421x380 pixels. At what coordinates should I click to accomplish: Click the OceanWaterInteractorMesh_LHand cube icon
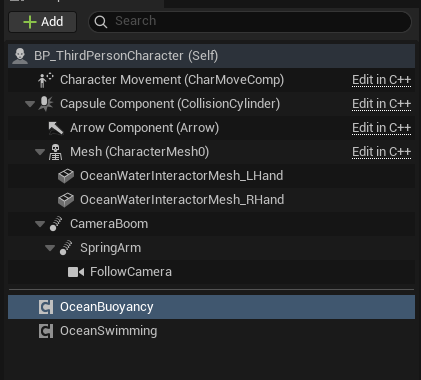click(66, 176)
